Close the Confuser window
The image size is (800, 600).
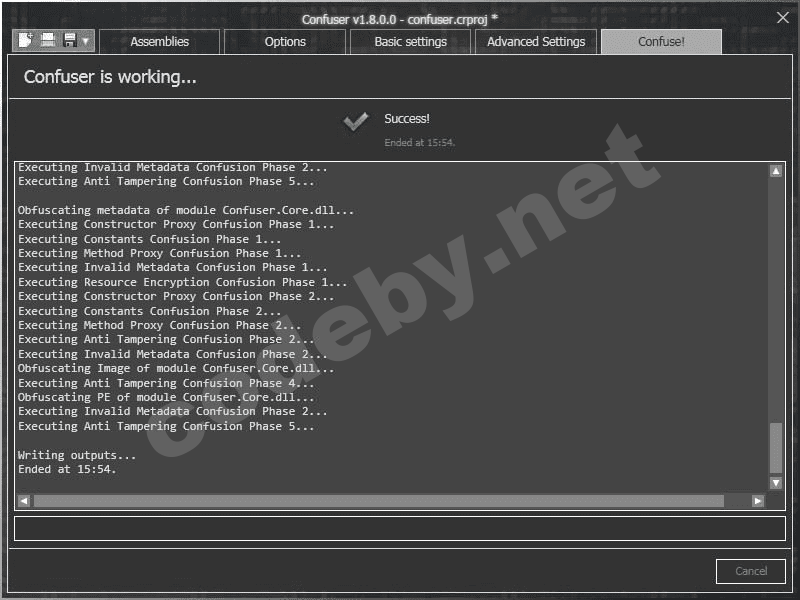click(783, 18)
